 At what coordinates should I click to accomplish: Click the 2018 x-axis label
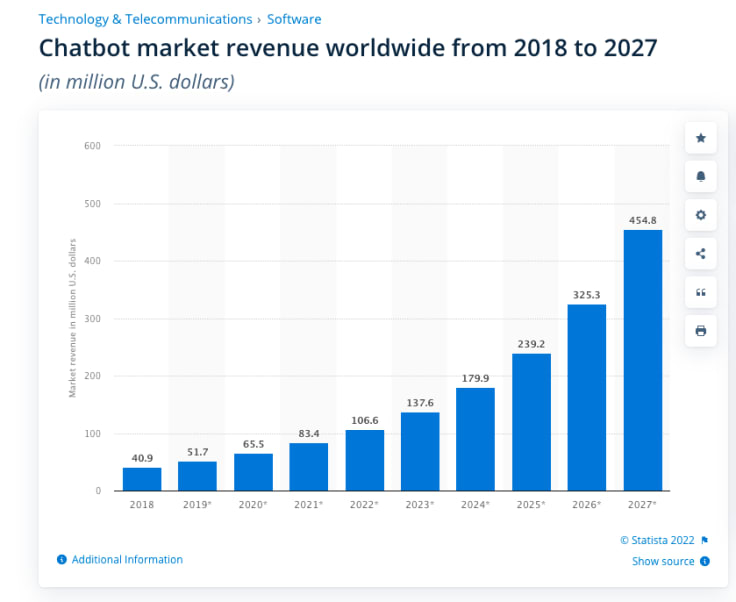(x=142, y=504)
